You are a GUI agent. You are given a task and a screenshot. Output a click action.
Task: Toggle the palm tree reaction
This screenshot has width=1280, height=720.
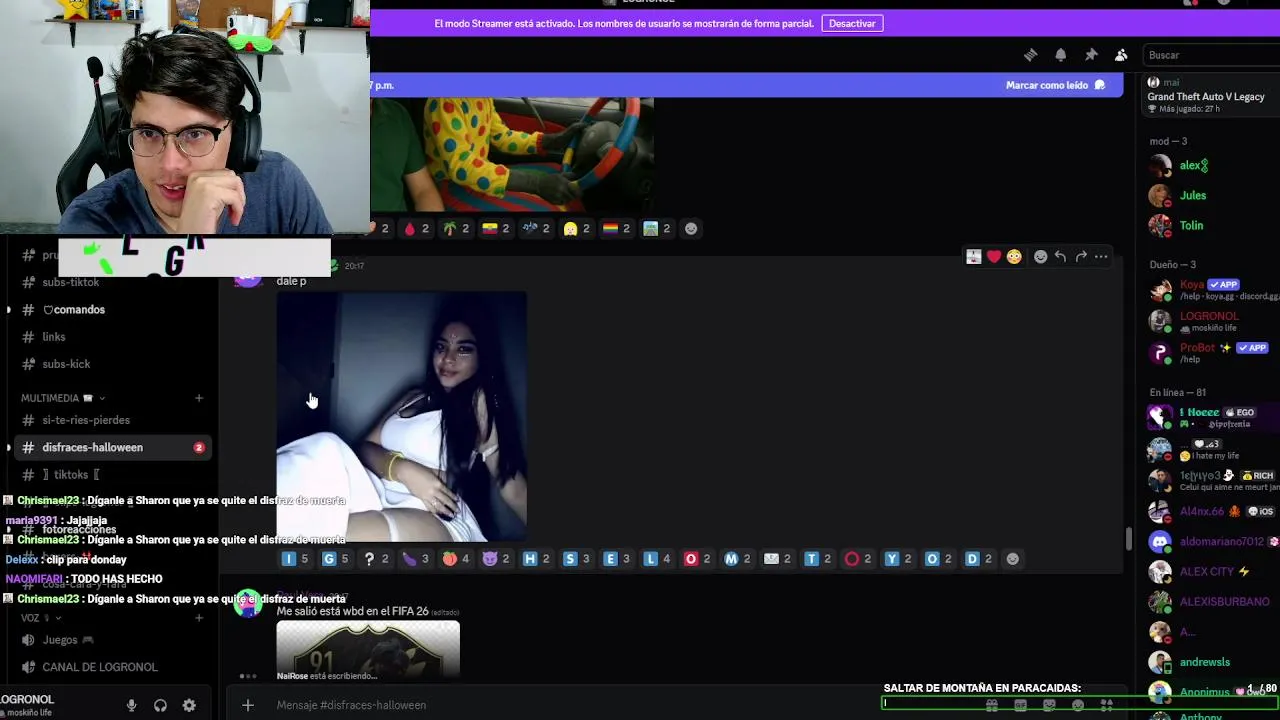(x=456, y=229)
